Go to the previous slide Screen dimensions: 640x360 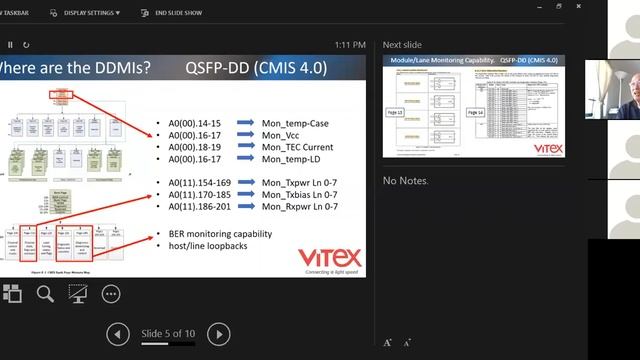[118, 334]
